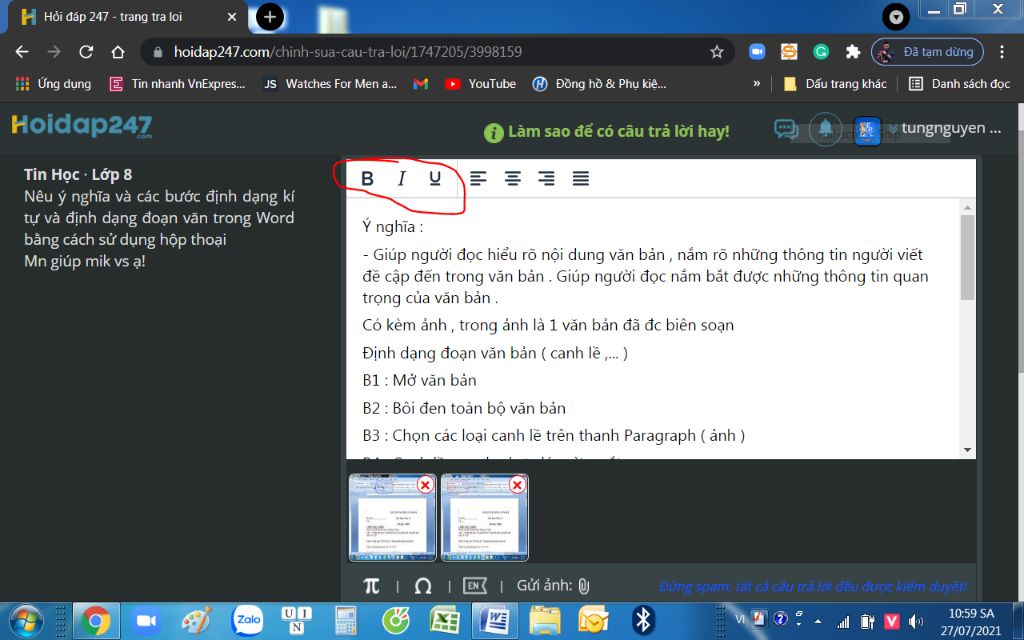1024x640 pixels.
Task: Open a new browser tab
Action: (270, 17)
